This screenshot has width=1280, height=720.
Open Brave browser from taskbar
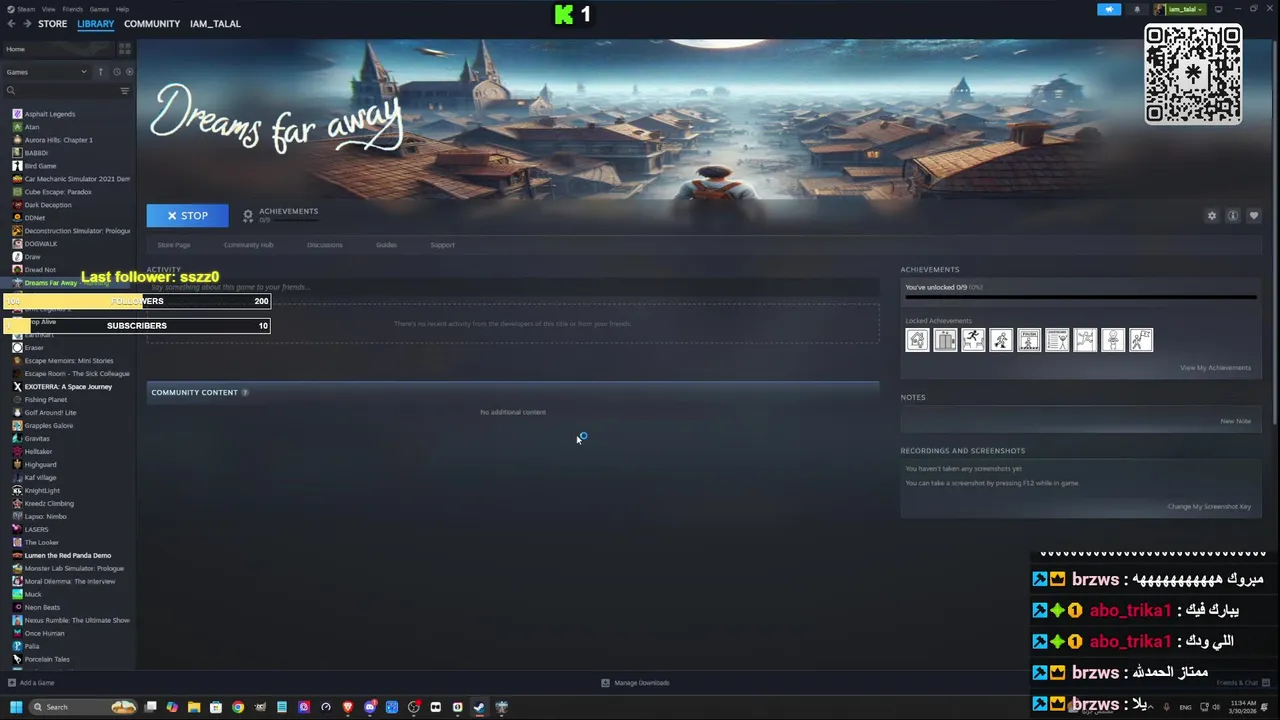pos(348,707)
